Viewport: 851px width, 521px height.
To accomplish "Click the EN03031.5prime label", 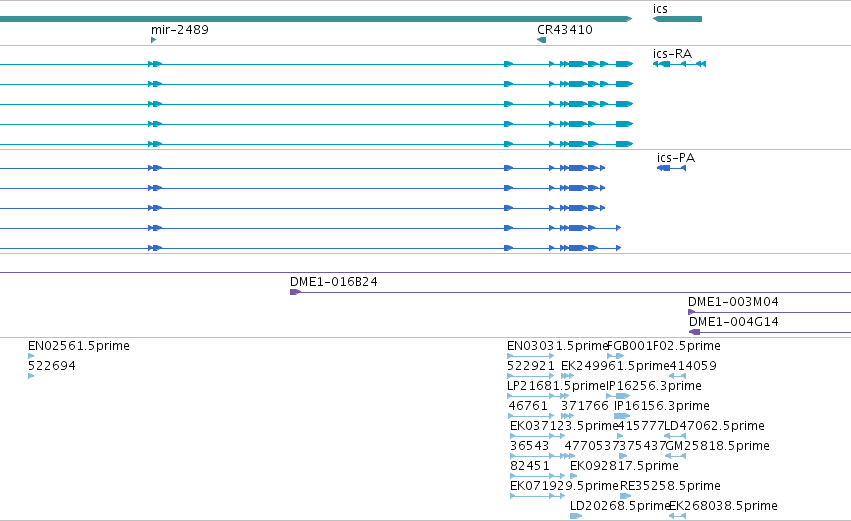I will (x=557, y=346).
